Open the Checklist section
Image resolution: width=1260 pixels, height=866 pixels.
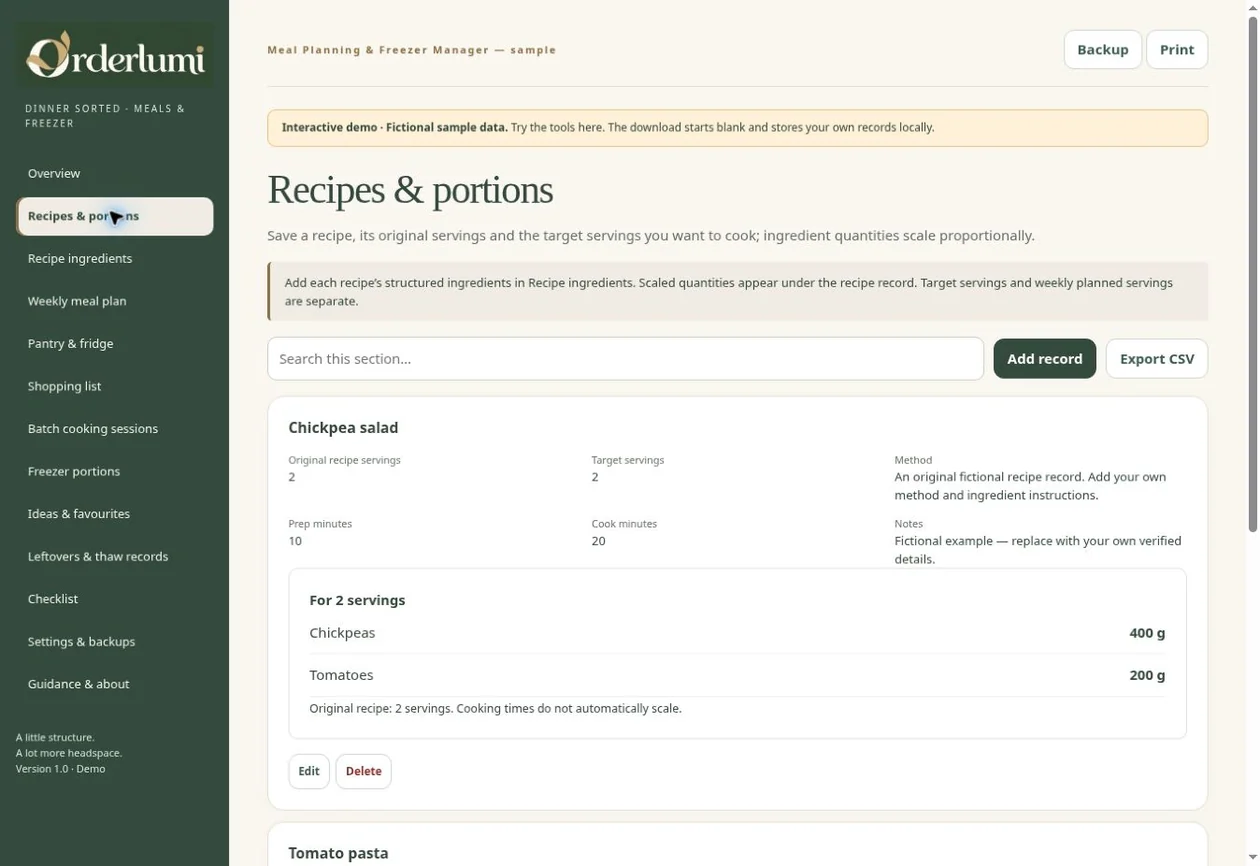coord(115,599)
